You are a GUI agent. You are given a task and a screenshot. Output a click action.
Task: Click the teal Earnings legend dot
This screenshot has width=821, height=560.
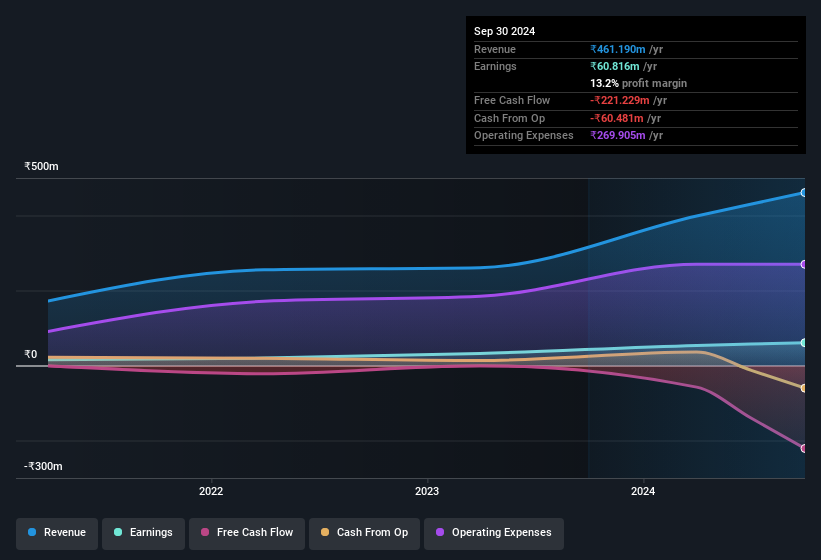coord(118,532)
